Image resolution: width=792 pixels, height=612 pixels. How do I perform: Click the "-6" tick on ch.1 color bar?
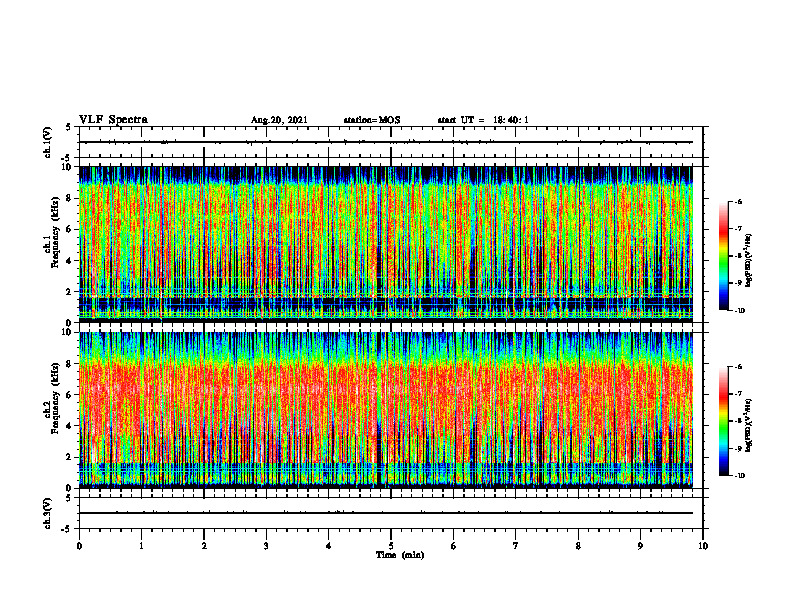click(x=738, y=201)
